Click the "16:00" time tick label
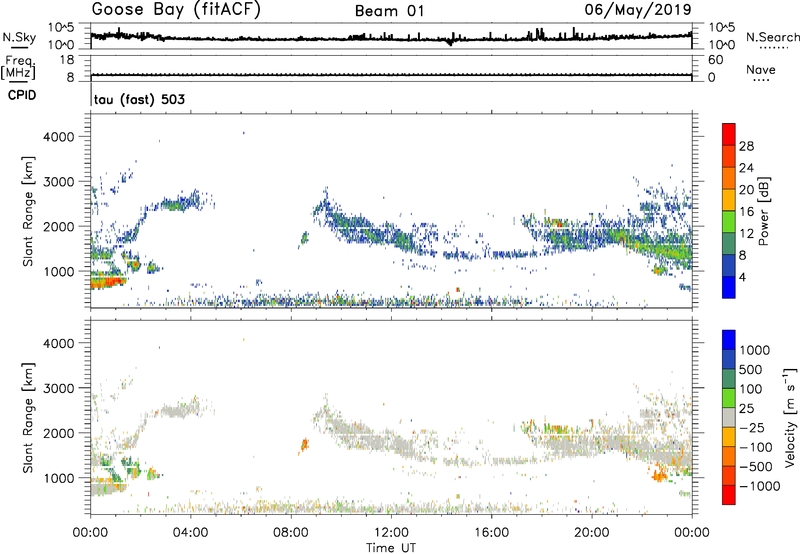The height and width of the screenshot is (554, 800). click(491, 533)
